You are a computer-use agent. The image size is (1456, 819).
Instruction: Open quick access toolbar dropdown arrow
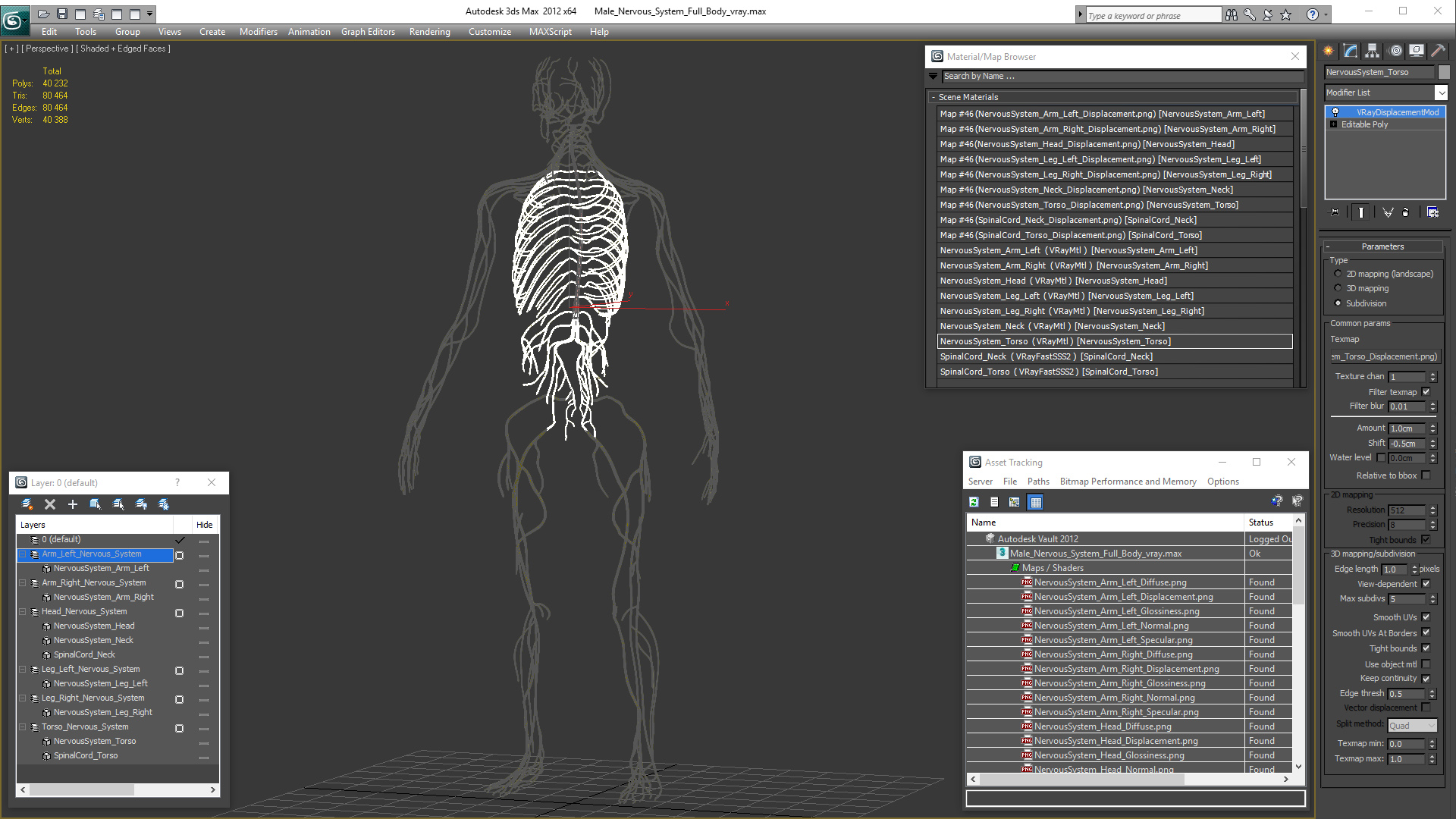[150, 14]
